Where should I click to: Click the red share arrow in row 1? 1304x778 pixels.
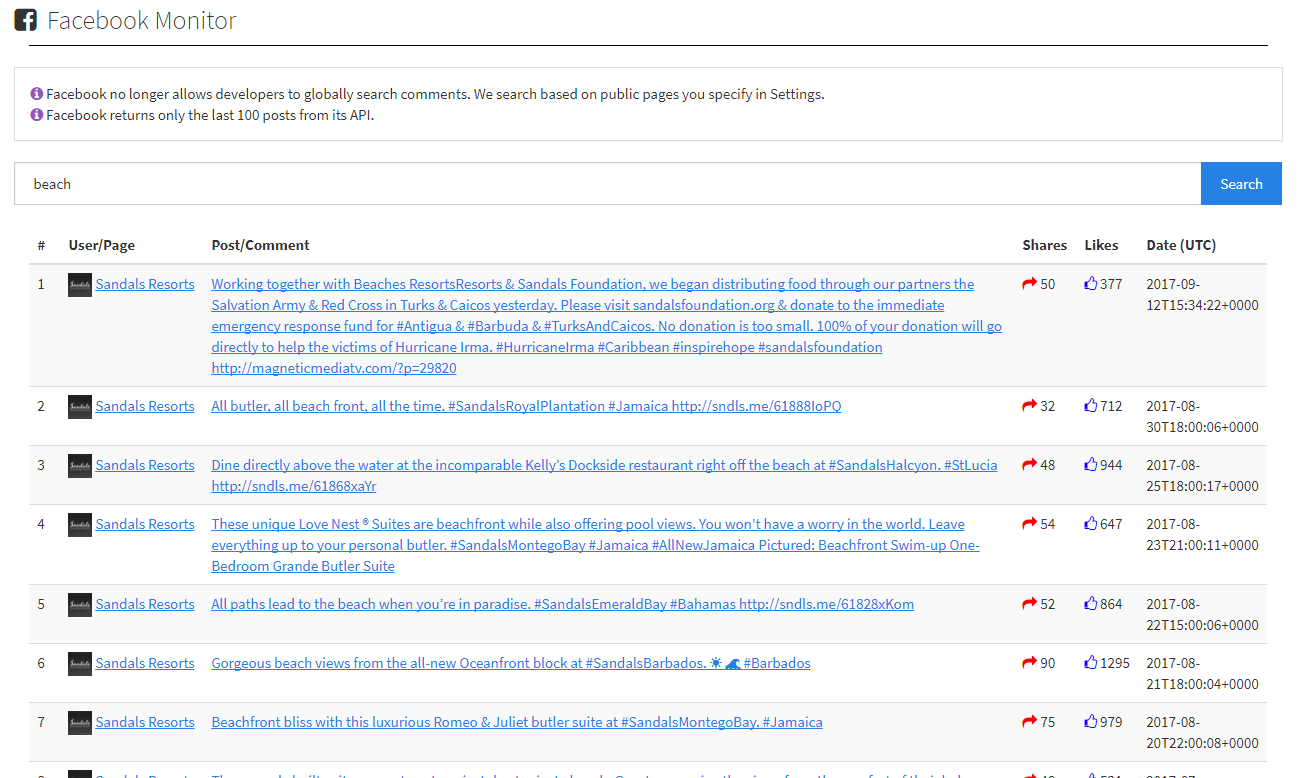pyautogui.click(x=1029, y=284)
